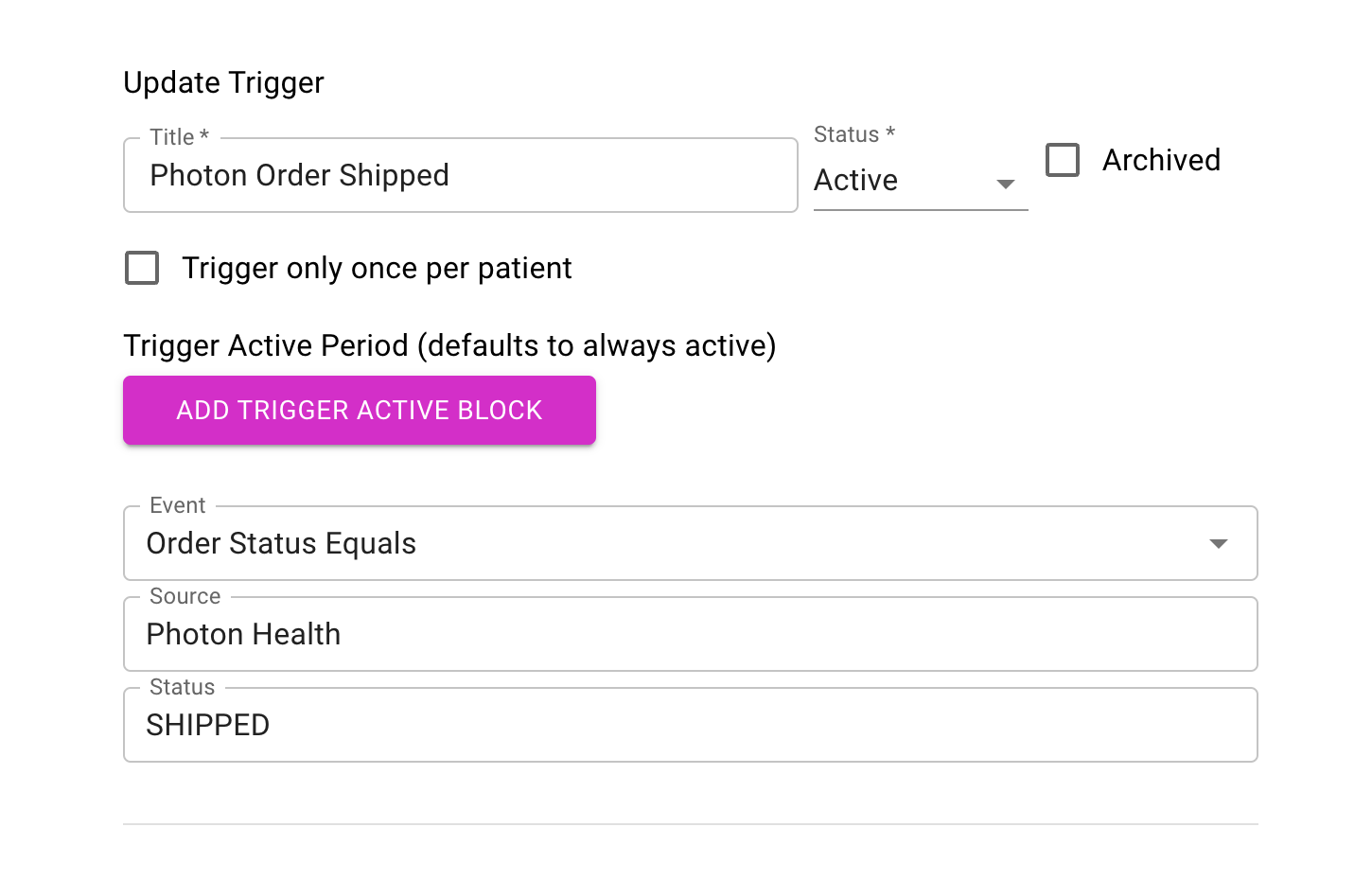Click the Update Trigger heading
The image size is (1372, 880).
[x=223, y=82]
